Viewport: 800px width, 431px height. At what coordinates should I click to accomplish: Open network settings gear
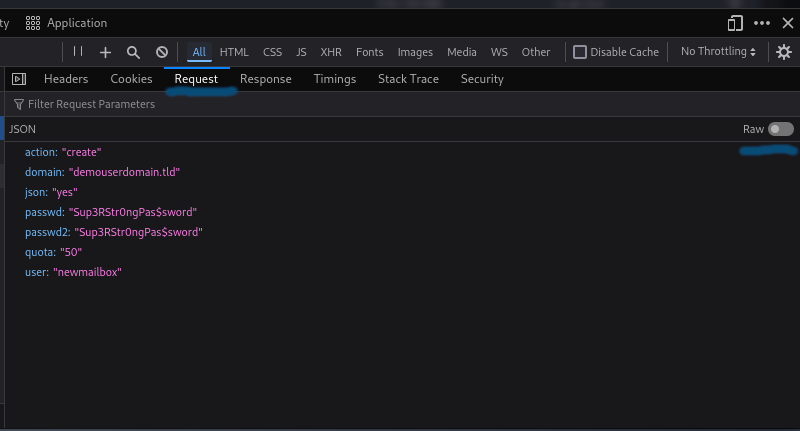[x=784, y=52]
